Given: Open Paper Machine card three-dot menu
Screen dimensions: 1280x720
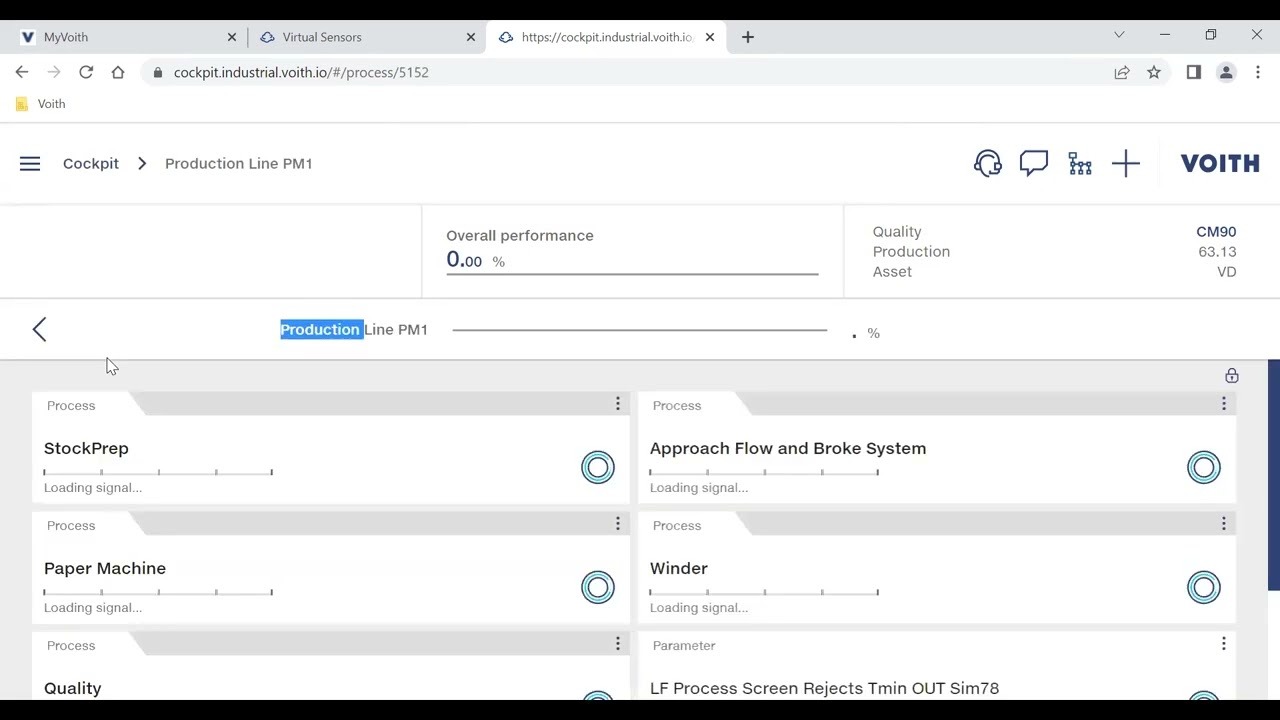Looking at the screenshot, I should coord(617,523).
